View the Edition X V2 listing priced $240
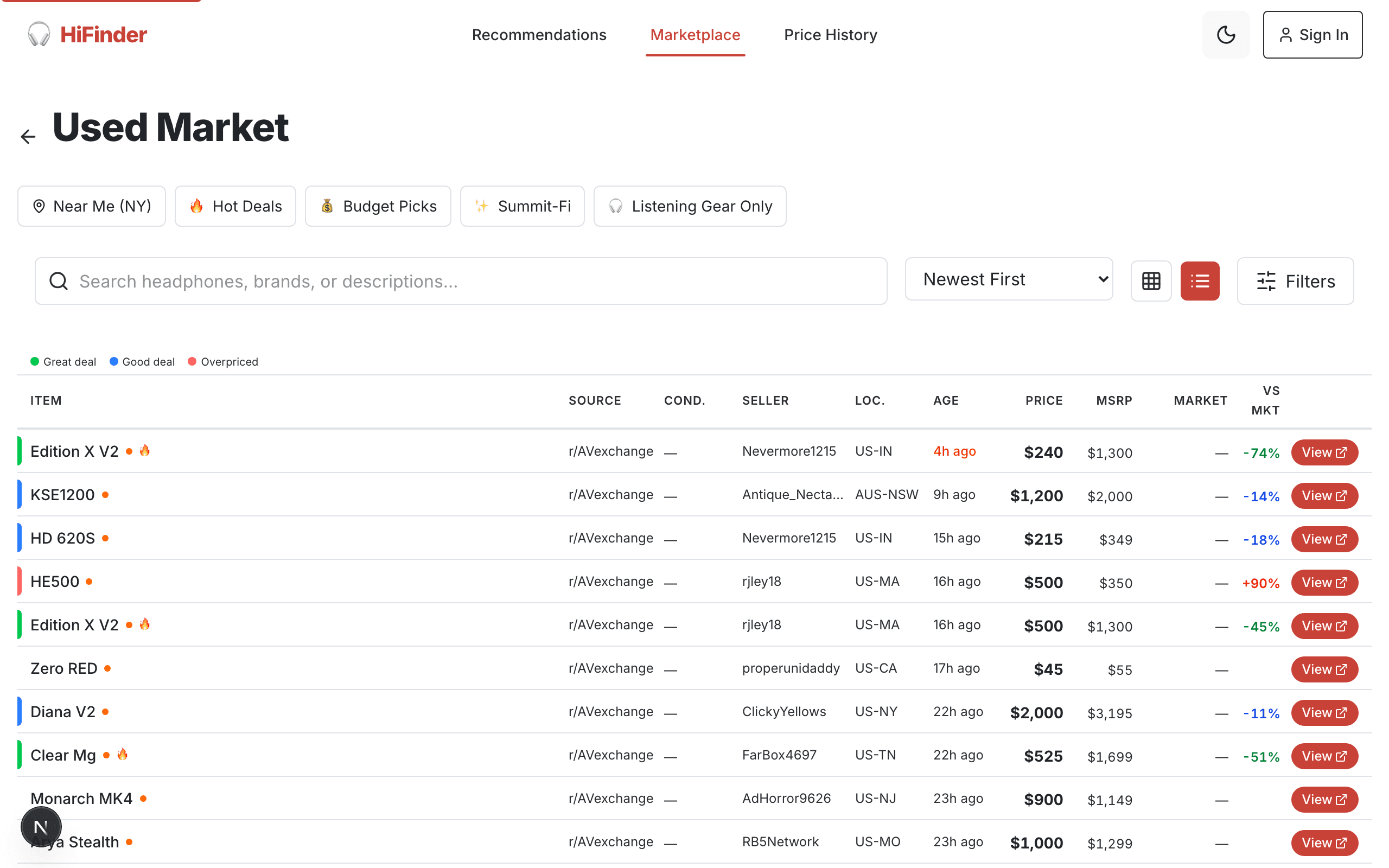Viewport: 1389px width, 868px height. point(1323,452)
